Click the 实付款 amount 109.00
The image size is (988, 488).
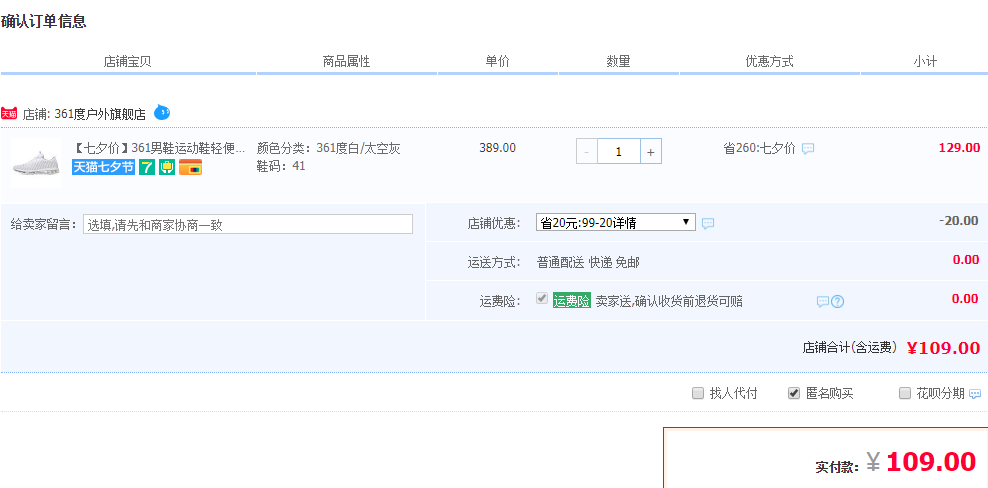coord(931,462)
